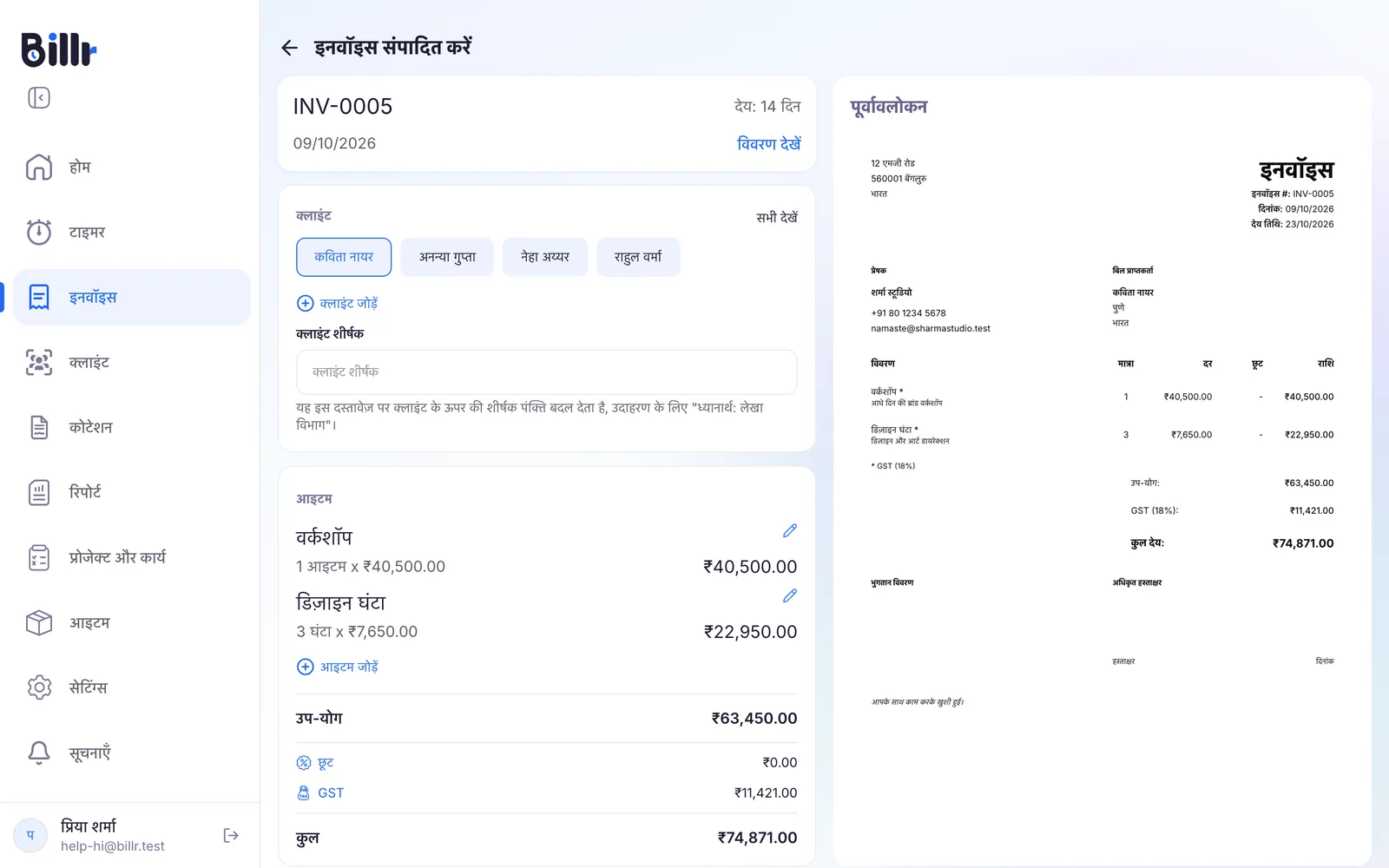
Task: Edit the डिज़ाइन घंटा item with the pencil icon
Action: pyautogui.click(x=789, y=595)
